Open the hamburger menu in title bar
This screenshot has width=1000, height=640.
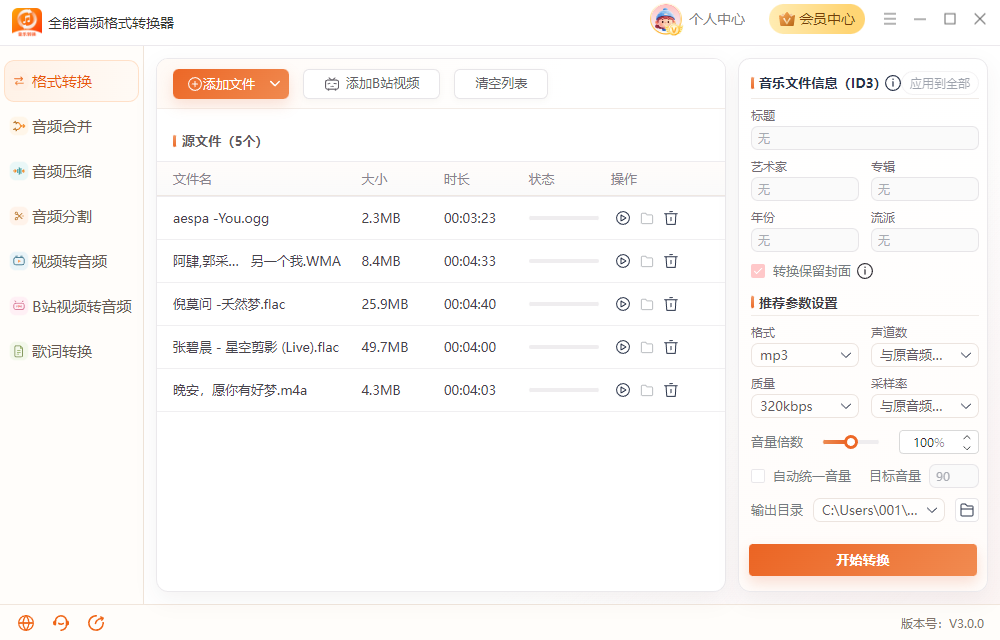[890, 19]
